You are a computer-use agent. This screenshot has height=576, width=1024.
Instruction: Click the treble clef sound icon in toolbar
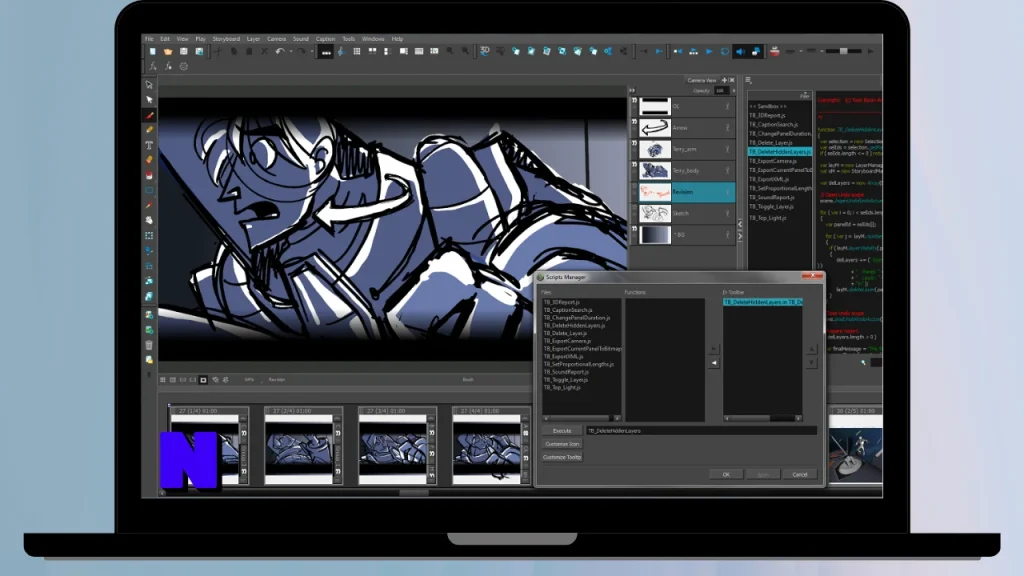tap(341, 52)
